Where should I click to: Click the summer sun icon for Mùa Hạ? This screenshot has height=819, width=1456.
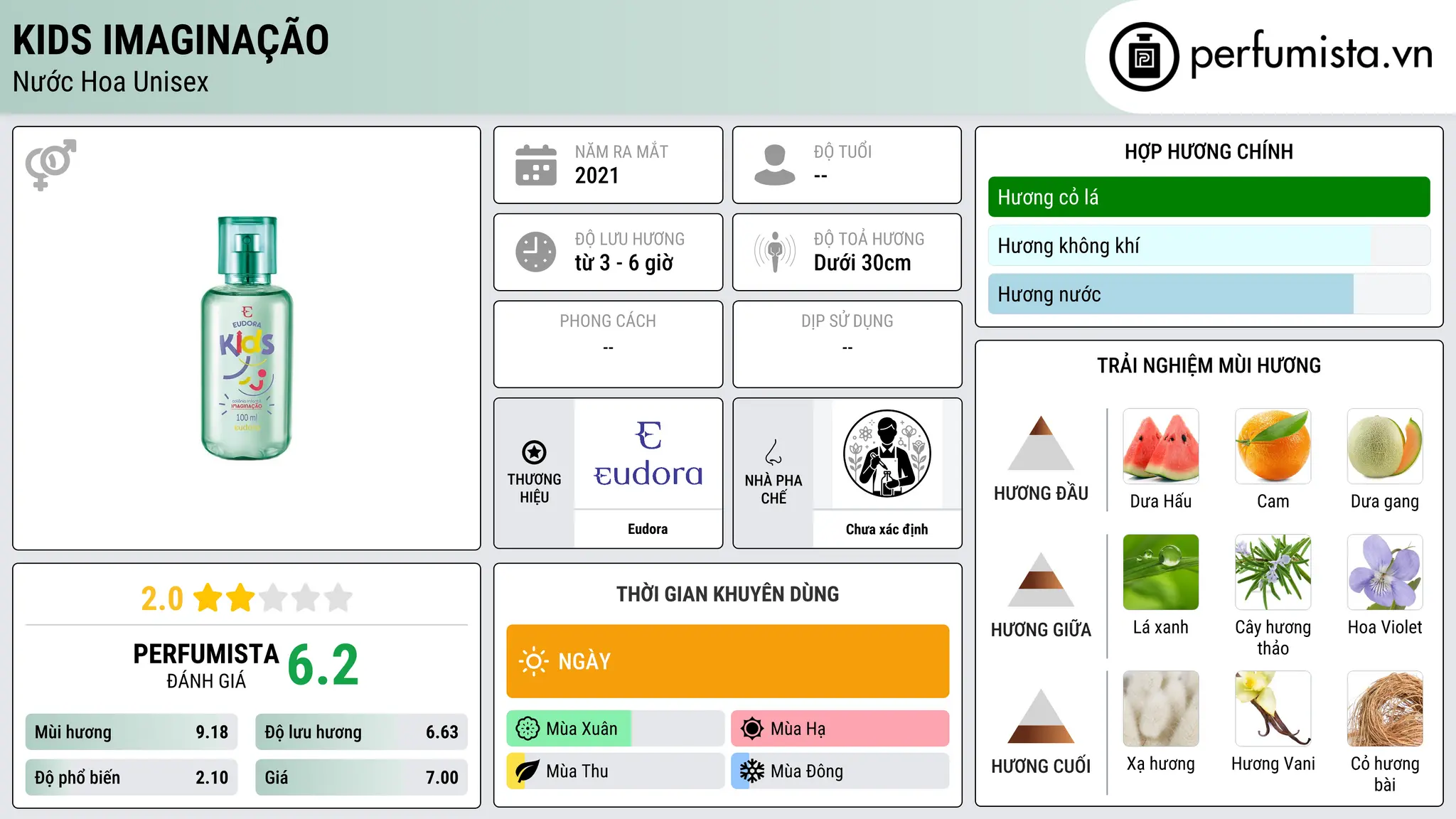[751, 729]
